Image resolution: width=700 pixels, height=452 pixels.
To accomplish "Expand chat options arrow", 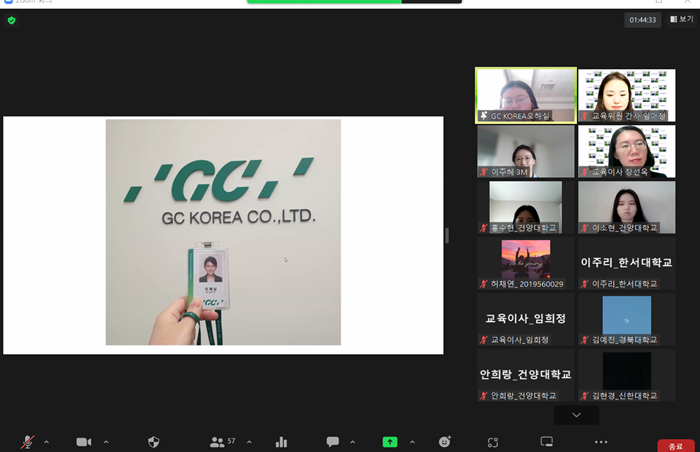I will [x=353, y=442].
